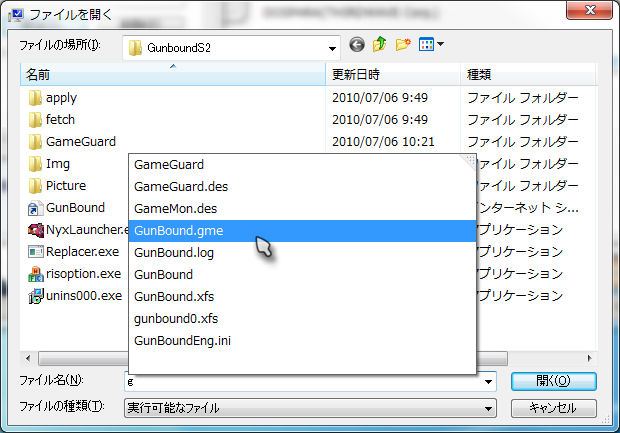Viewport: 620px width, 433px height.
Task: Click apply folder date 2010/07/06 9:49
Action: [x=380, y=98]
